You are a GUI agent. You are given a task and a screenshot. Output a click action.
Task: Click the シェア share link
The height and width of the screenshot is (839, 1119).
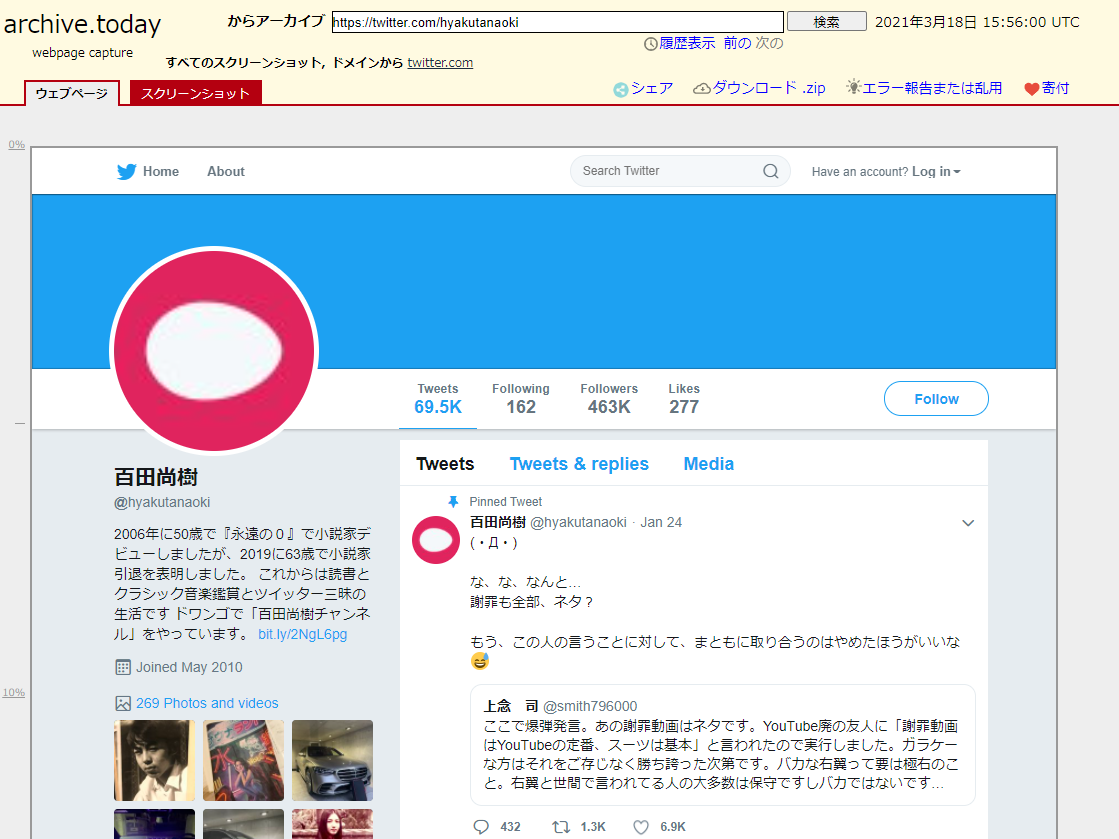(652, 88)
